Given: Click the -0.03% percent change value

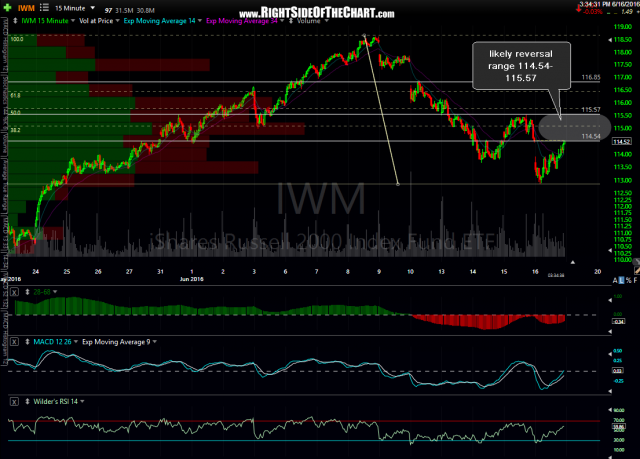Looking at the screenshot, I should [x=593, y=12].
